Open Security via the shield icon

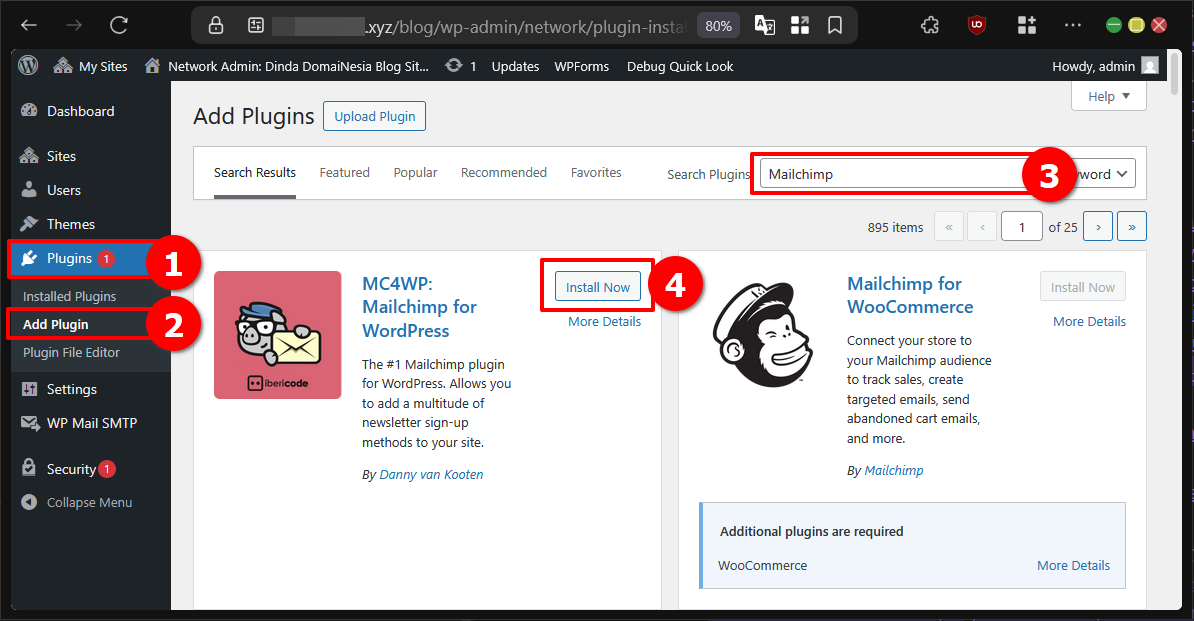click(x=28, y=468)
